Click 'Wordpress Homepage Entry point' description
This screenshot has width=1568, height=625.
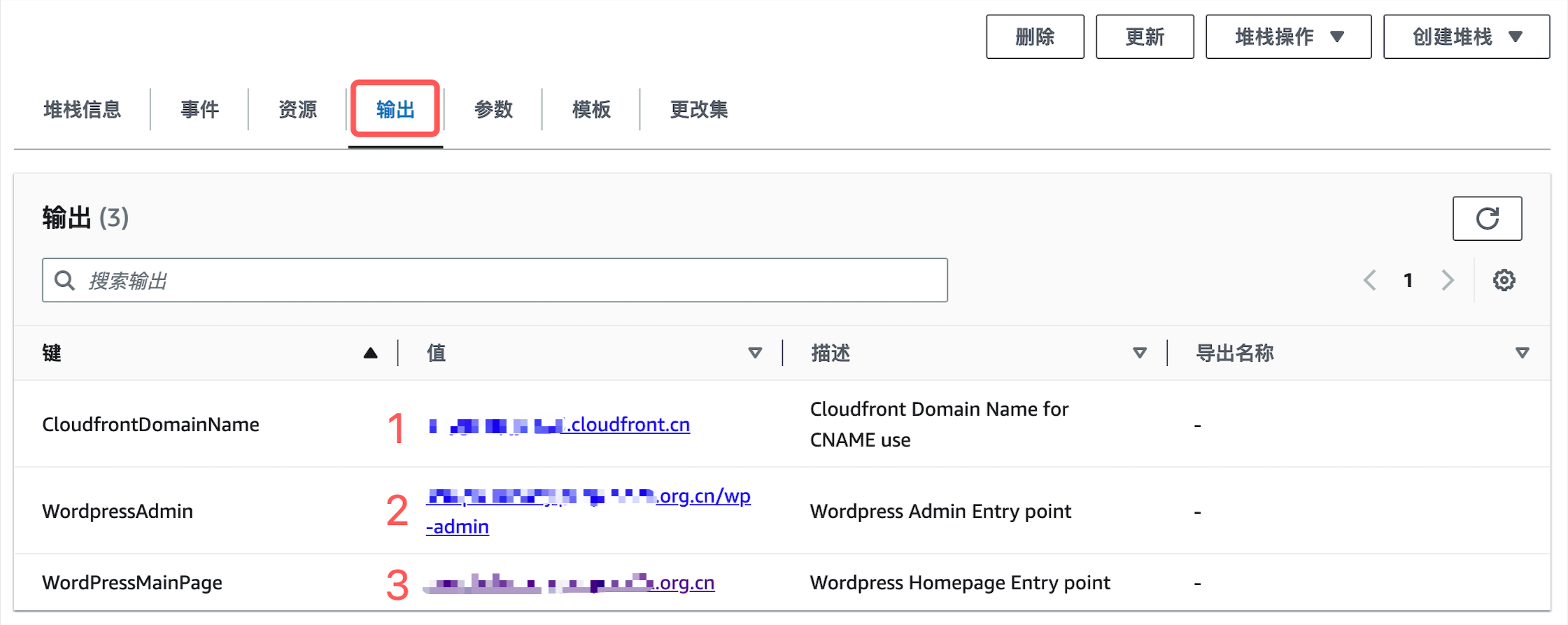960,583
